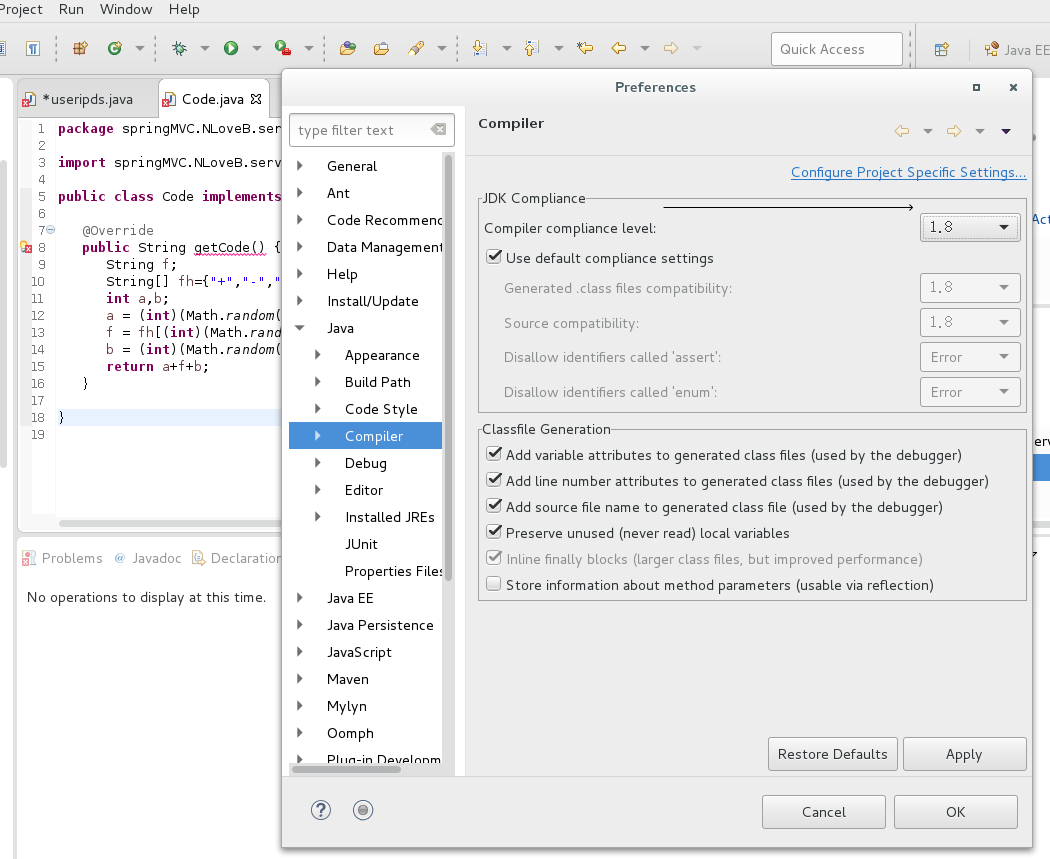Toggle Add line number attributes checkbox

(x=494, y=480)
